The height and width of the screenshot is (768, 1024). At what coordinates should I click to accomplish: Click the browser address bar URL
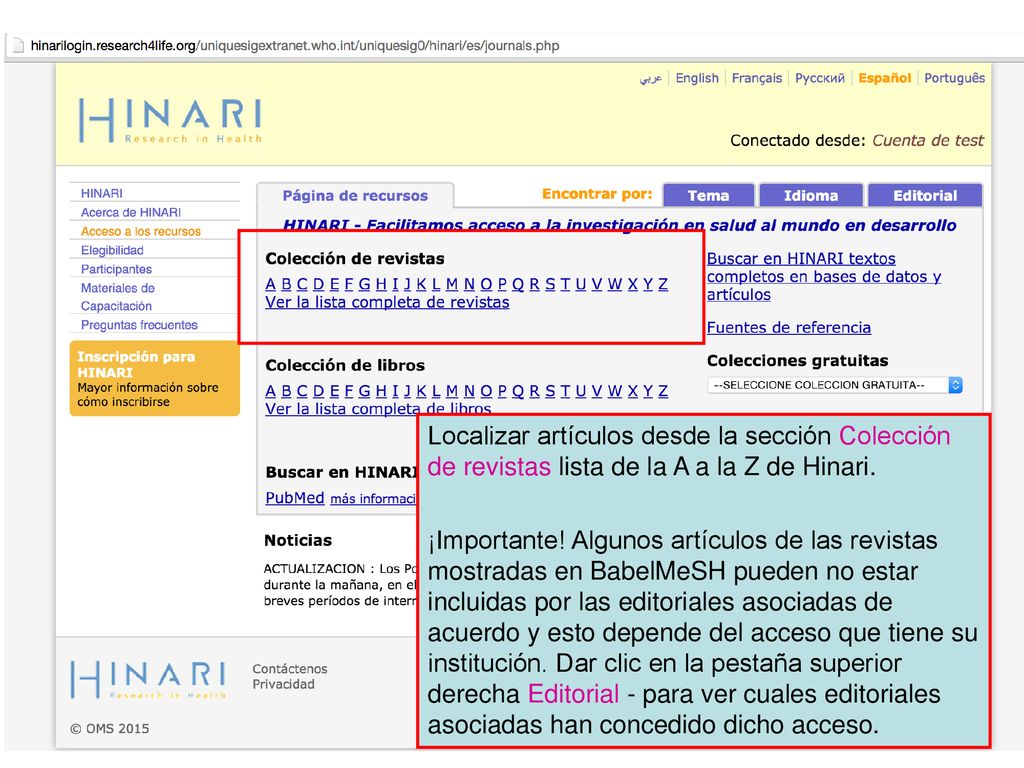pyautogui.click(x=295, y=46)
